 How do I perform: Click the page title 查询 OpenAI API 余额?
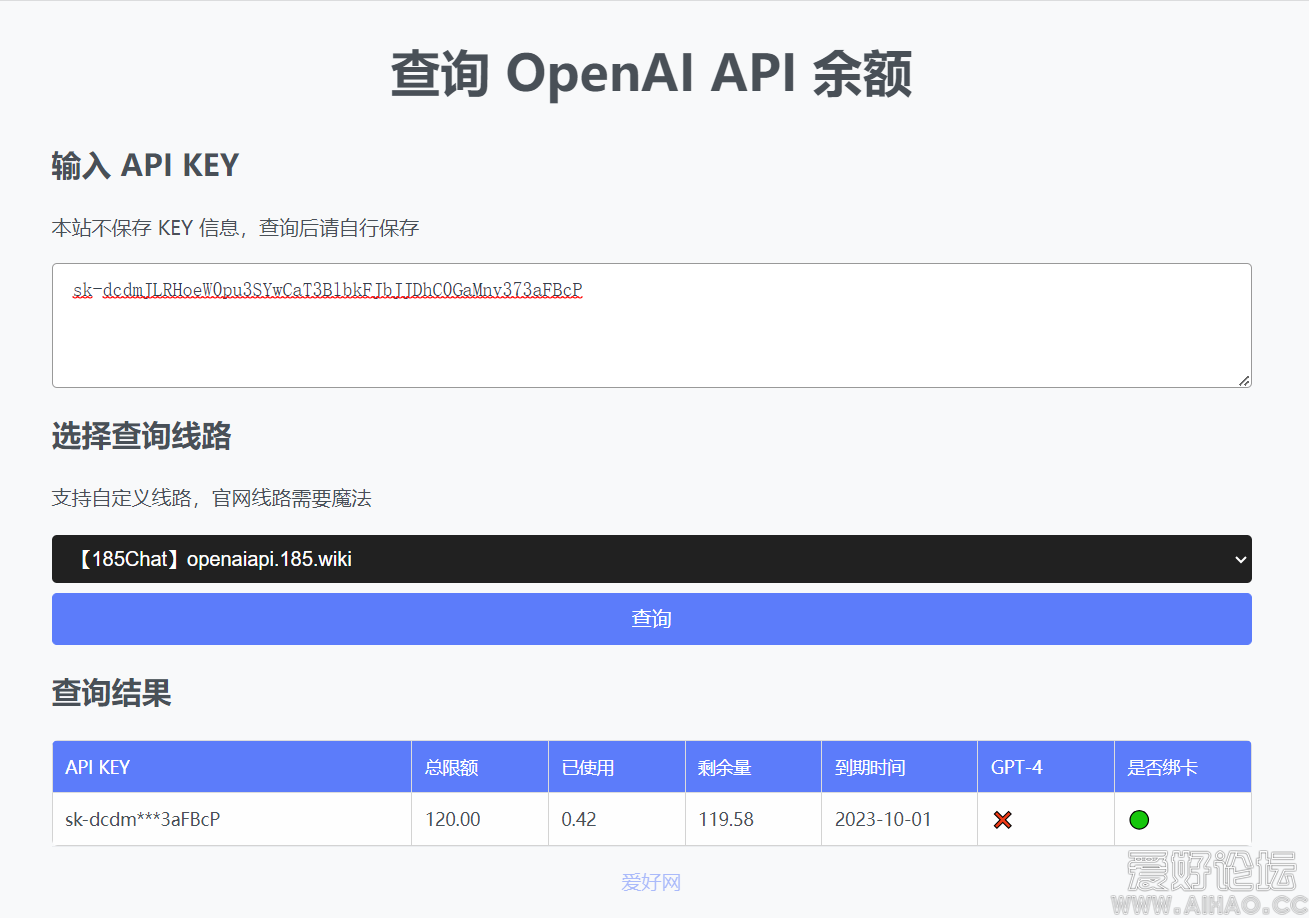point(651,74)
